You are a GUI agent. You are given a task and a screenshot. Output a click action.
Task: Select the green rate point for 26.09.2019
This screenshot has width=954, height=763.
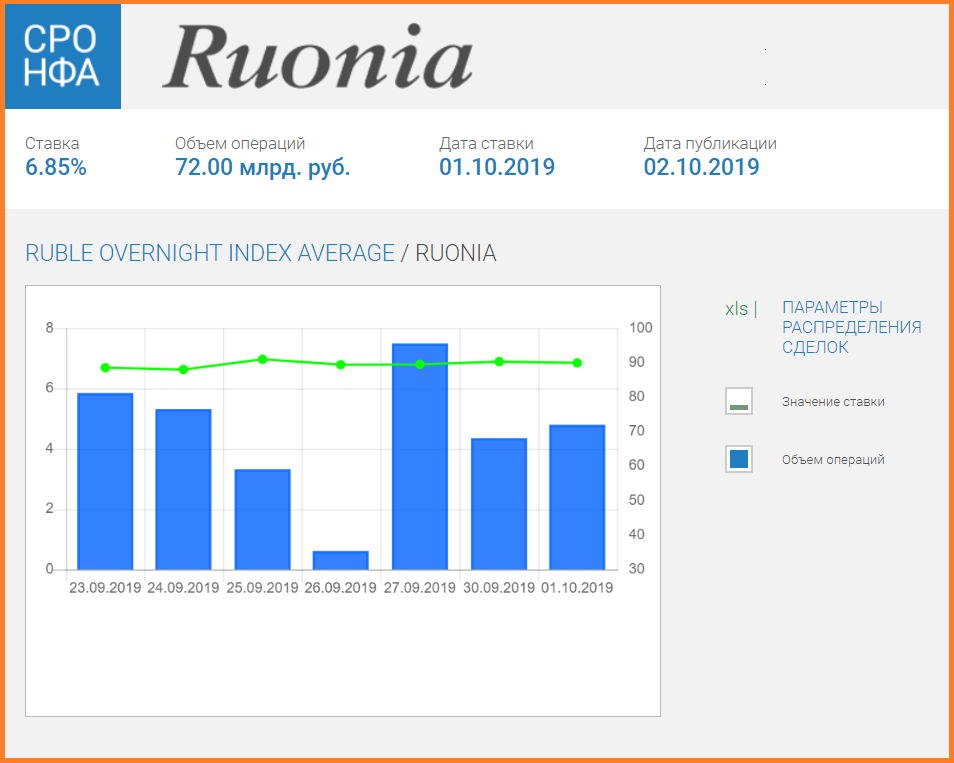pyautogui.click(x=341, y=364)
